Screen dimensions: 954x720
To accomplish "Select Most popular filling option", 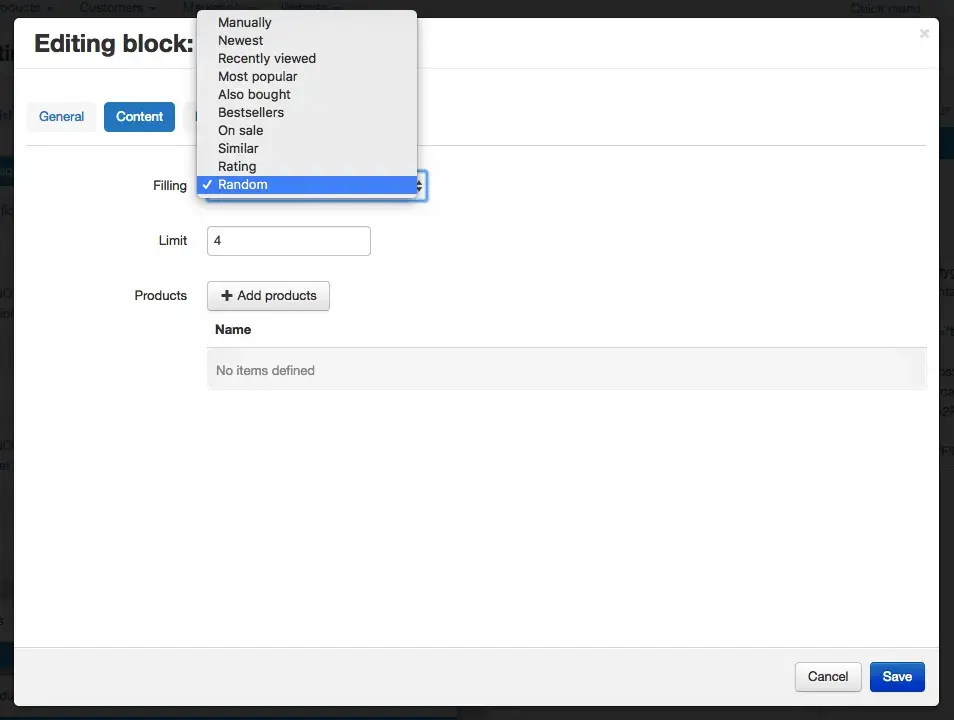I will click(x=257, y=76).
